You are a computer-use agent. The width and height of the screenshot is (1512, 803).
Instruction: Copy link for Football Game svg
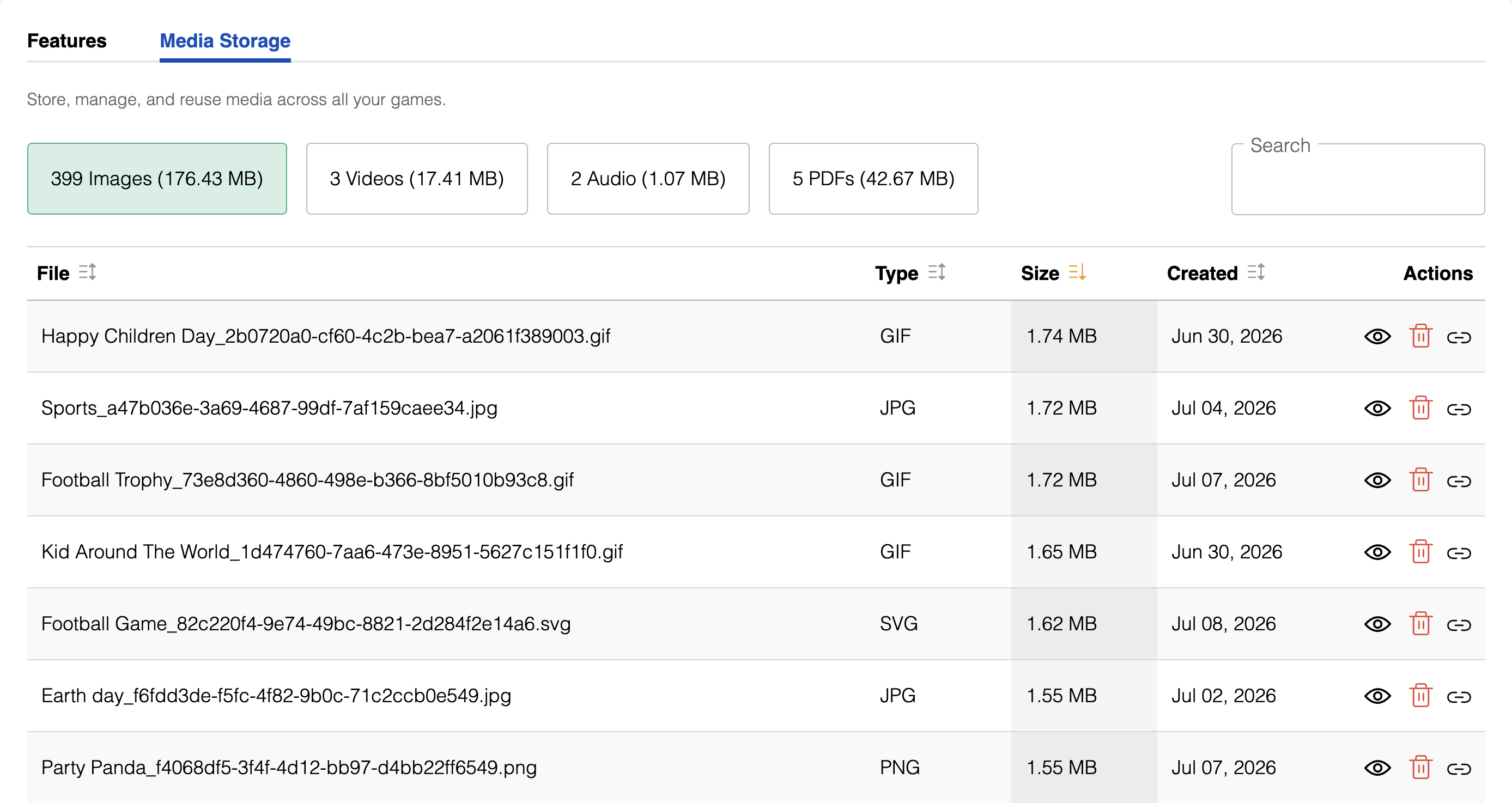click(x=1459, y=624)
